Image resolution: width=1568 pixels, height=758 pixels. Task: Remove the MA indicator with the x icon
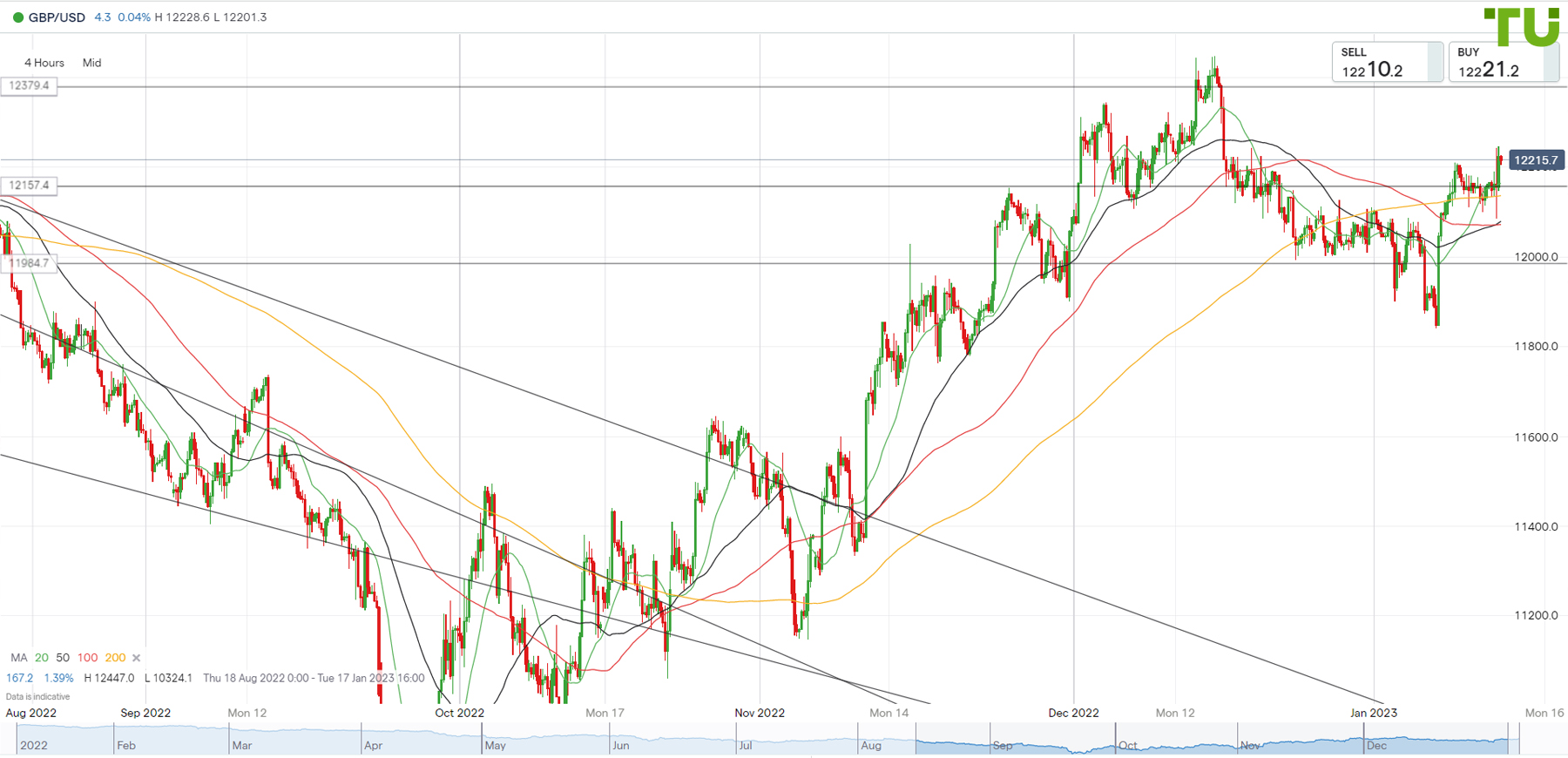click(136, 658)
